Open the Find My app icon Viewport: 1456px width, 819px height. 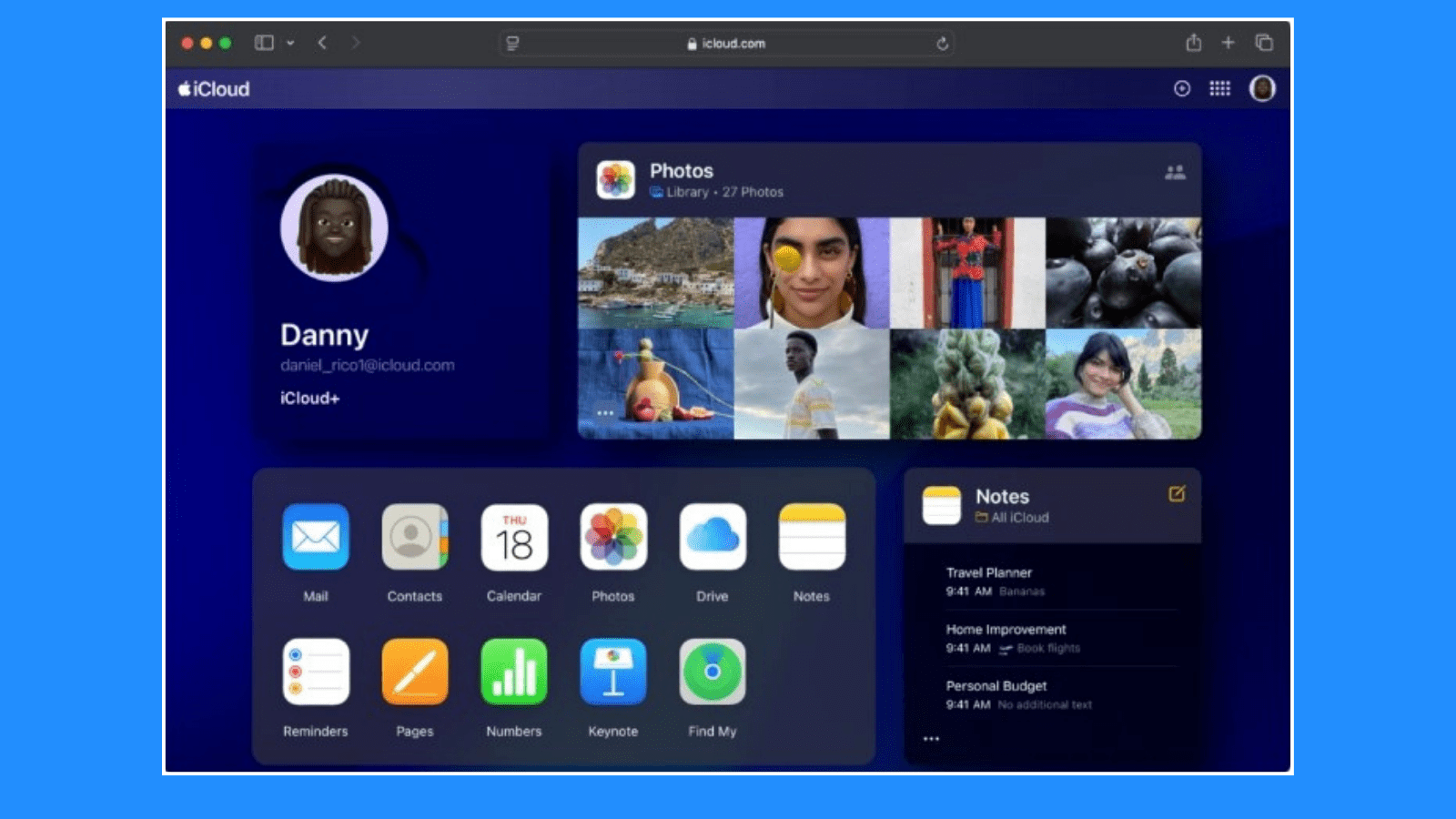click(x=713, y=673)
